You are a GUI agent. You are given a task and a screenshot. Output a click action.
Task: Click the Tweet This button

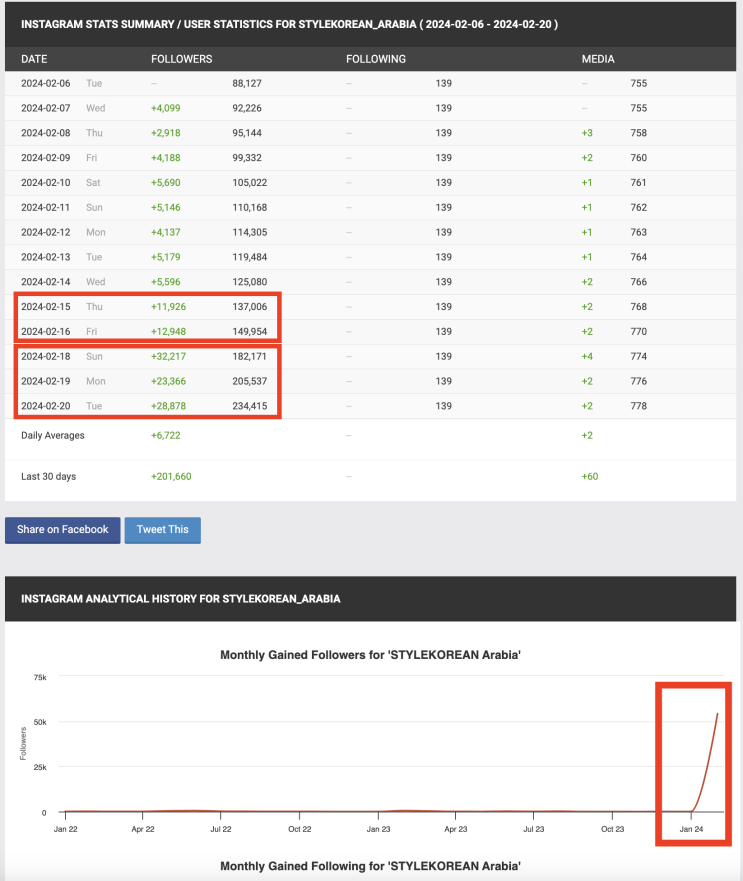[x=162, y=530]
